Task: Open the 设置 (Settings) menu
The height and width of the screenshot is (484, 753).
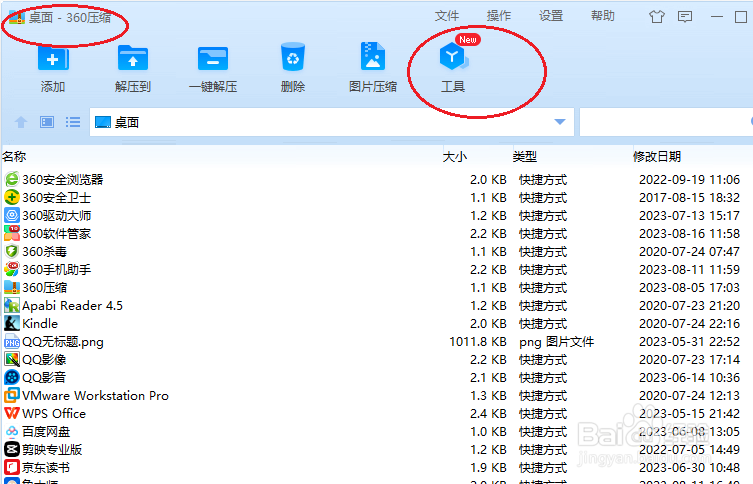Action: click(x=551, y=16)
